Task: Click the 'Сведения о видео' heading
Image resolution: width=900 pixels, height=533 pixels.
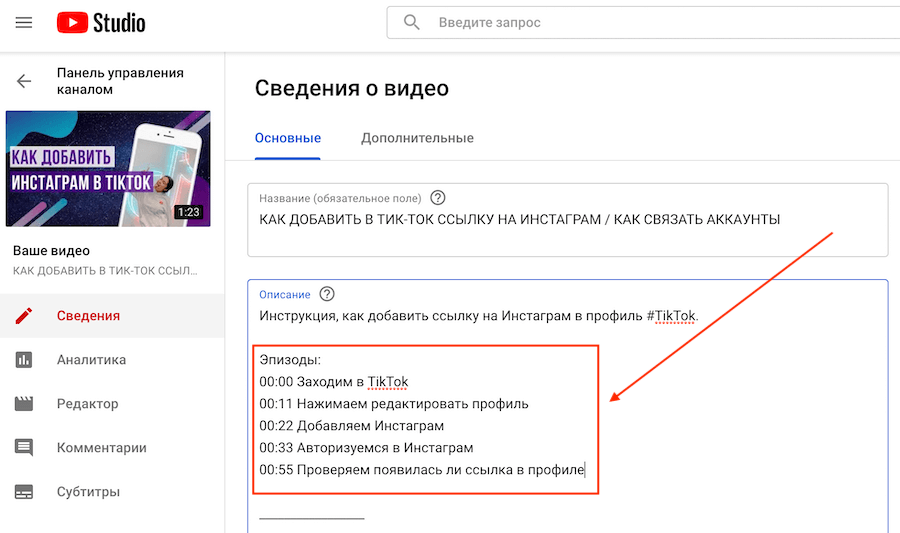Action: (352, 88)
